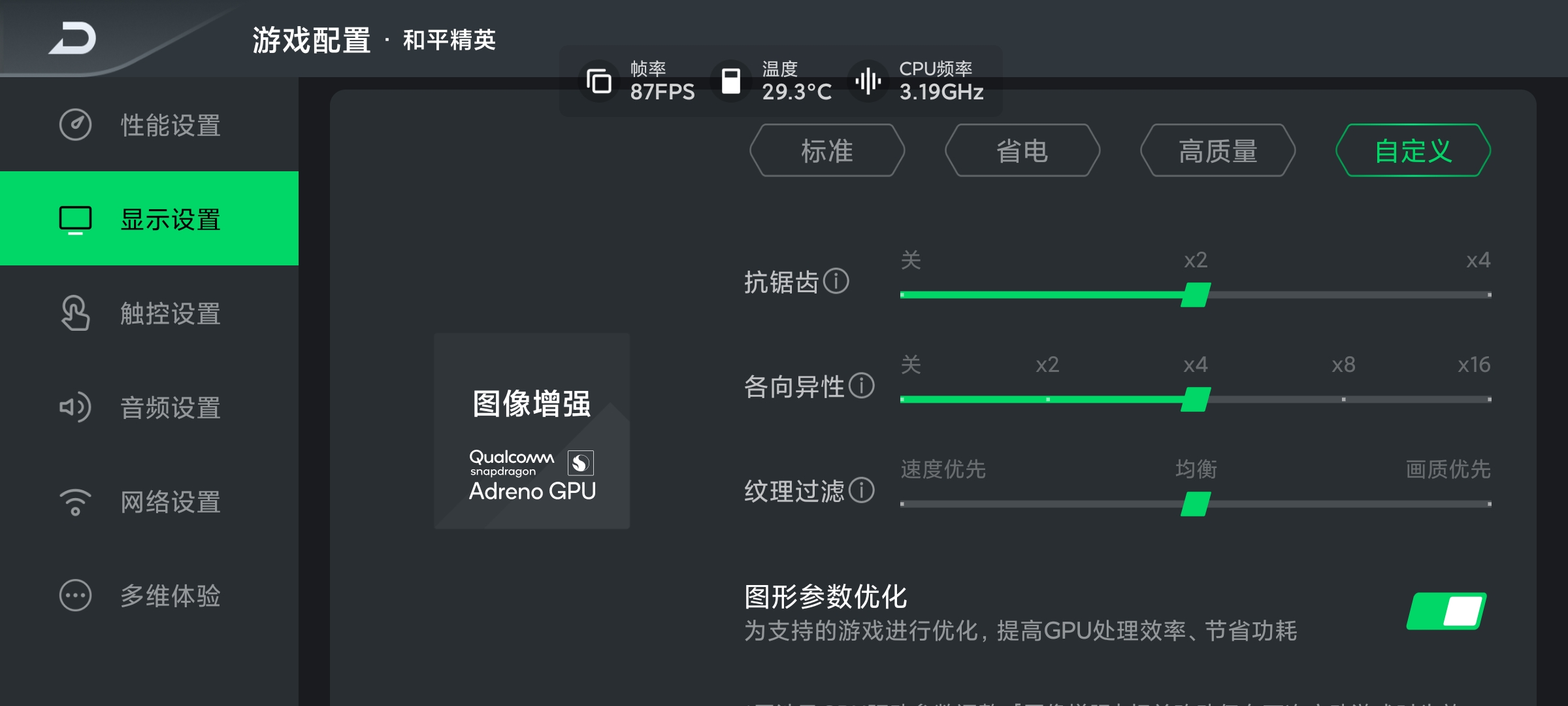Click the Adreno GPU image enhancement card
The height and width of the screenshot is (706, 1568).
point(532,431)
